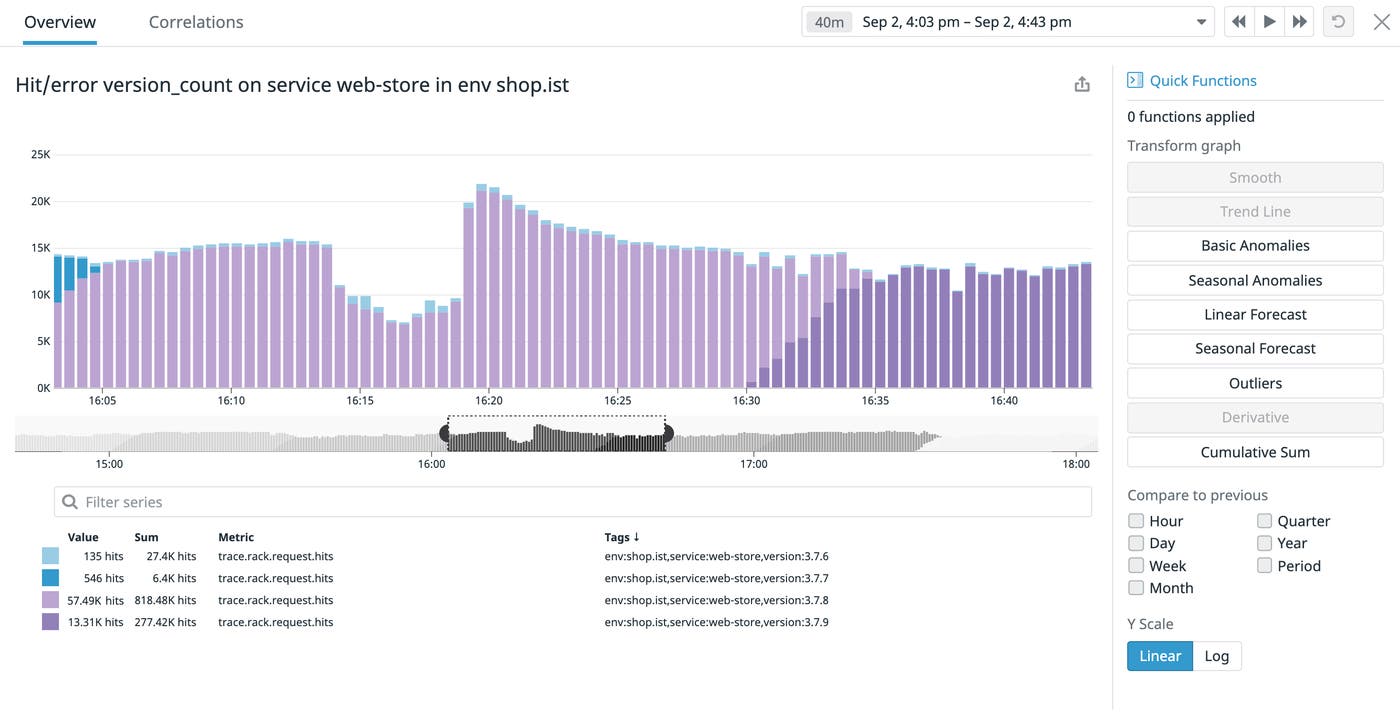The image size is (1400, 725).
Task: Close the fullscreen graph with X
Action: pyautogui.click(x=1381, y=22)
